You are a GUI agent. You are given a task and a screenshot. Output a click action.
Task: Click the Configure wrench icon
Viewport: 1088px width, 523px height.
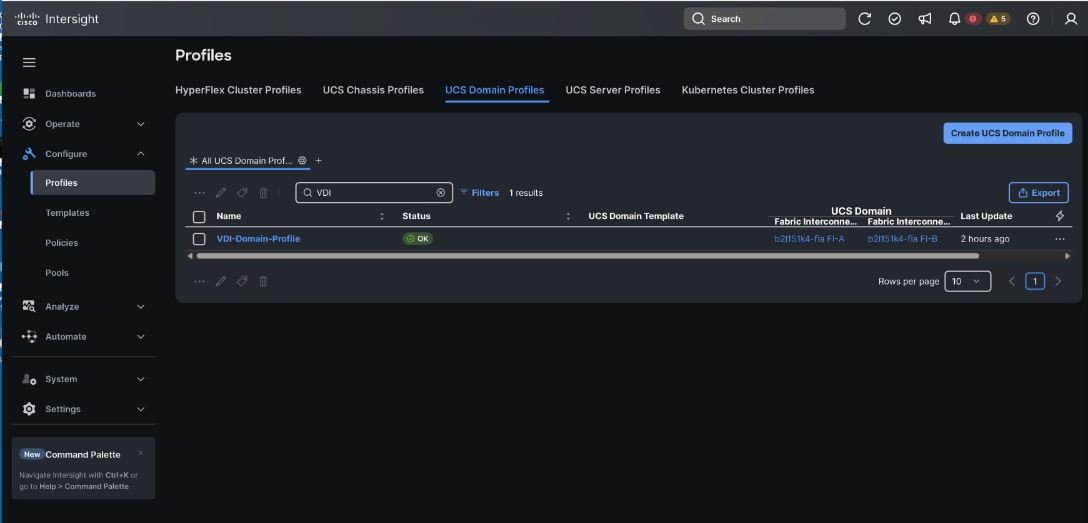pos(29,154)
